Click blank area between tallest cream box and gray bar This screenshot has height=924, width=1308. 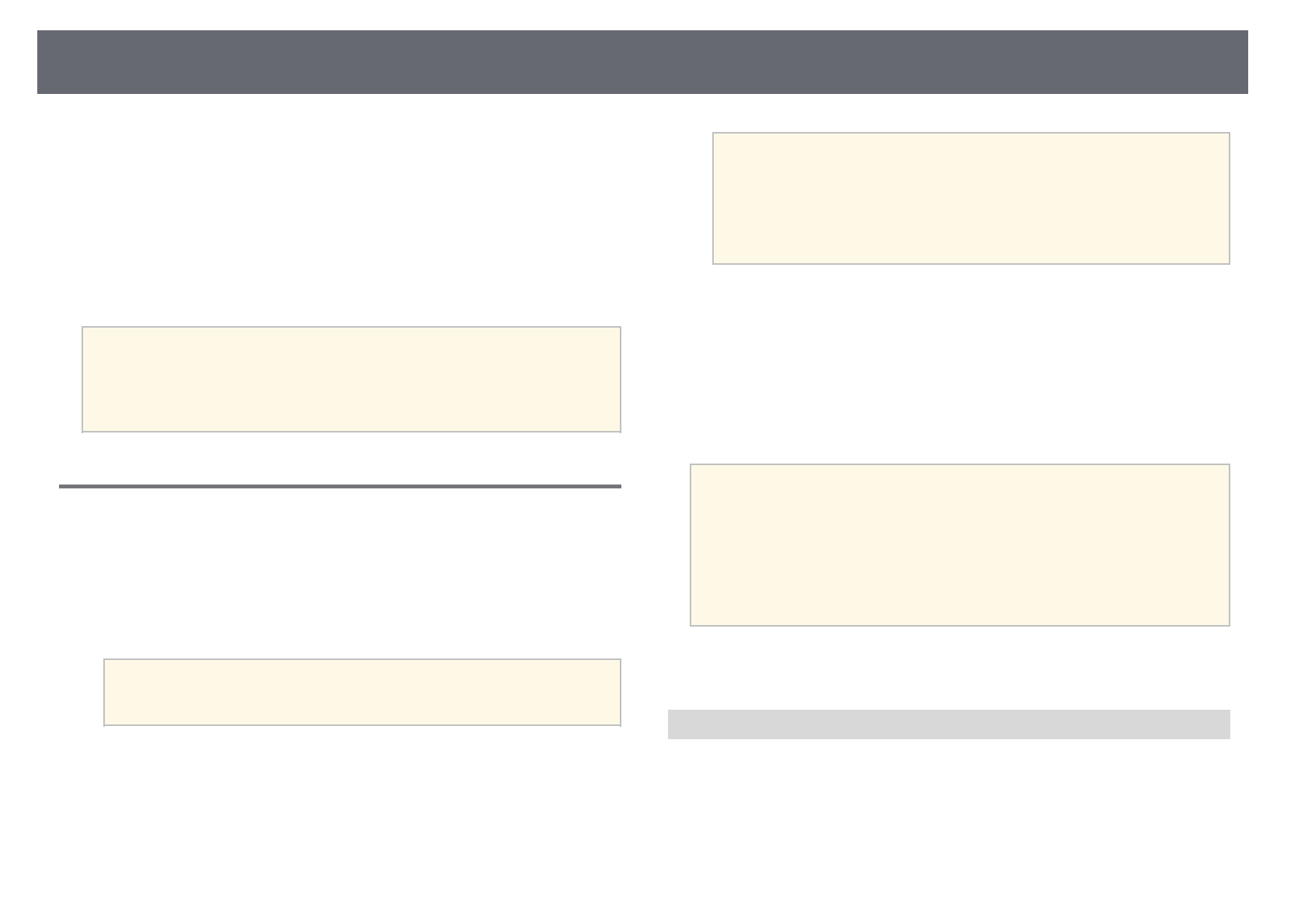(948, 668)
